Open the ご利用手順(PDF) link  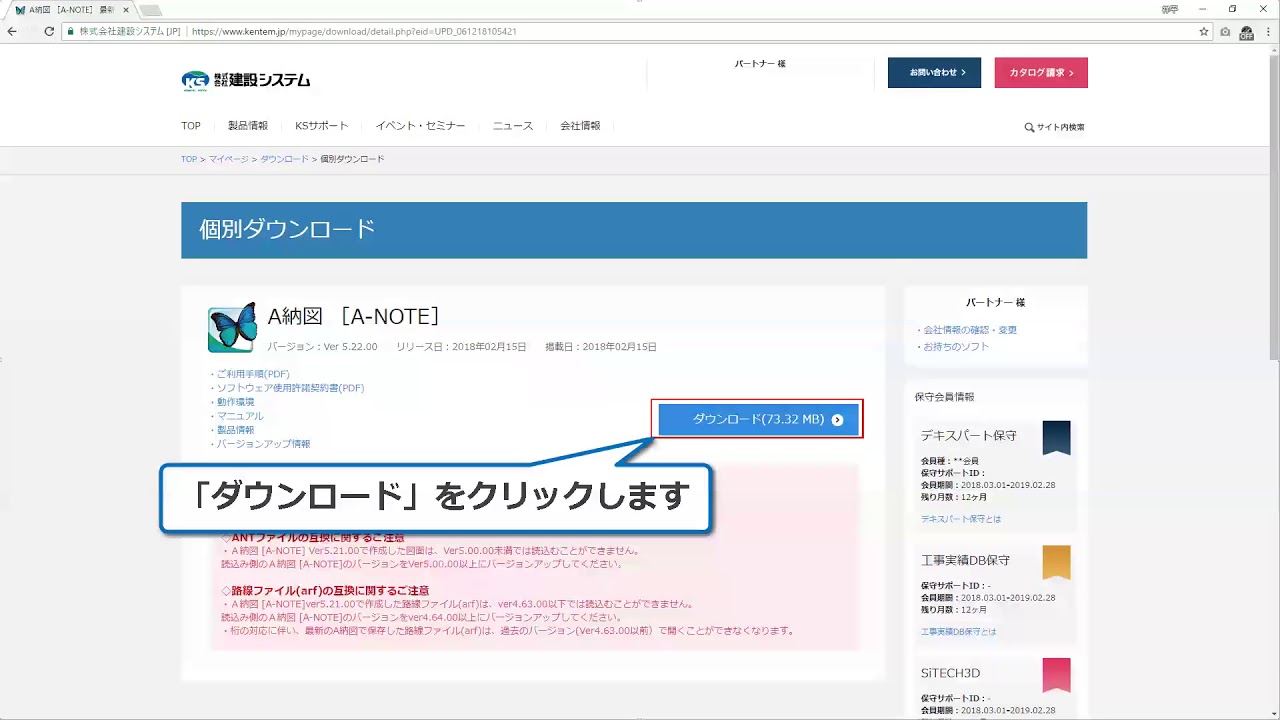(253, 374)
